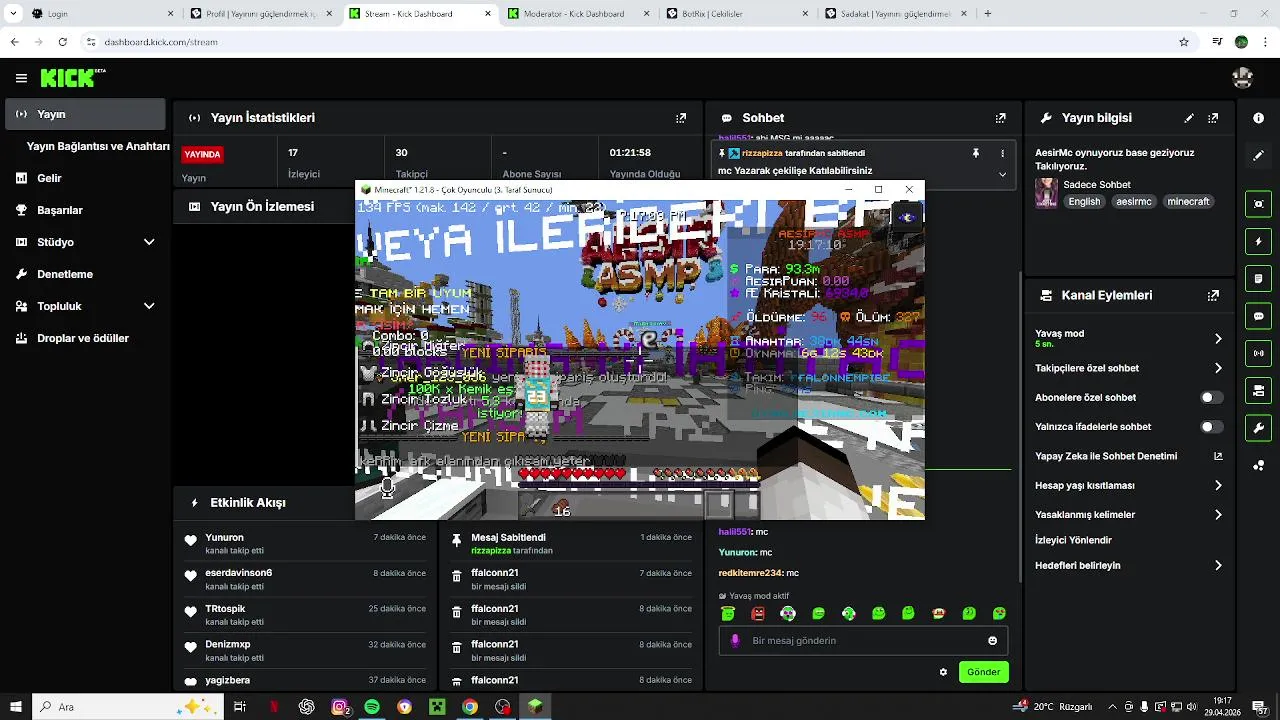Open Hedefleri belirleyin settings
The image size is (1280, 720).
1129,565
